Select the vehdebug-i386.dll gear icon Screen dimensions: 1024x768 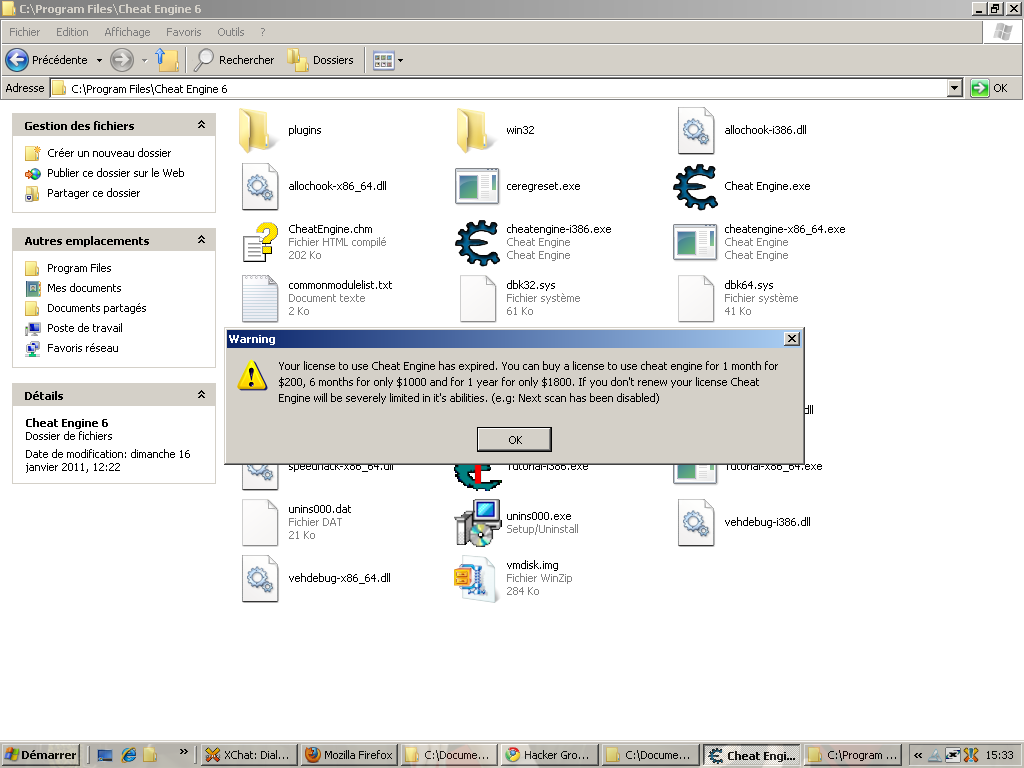[x=696, y=522]
